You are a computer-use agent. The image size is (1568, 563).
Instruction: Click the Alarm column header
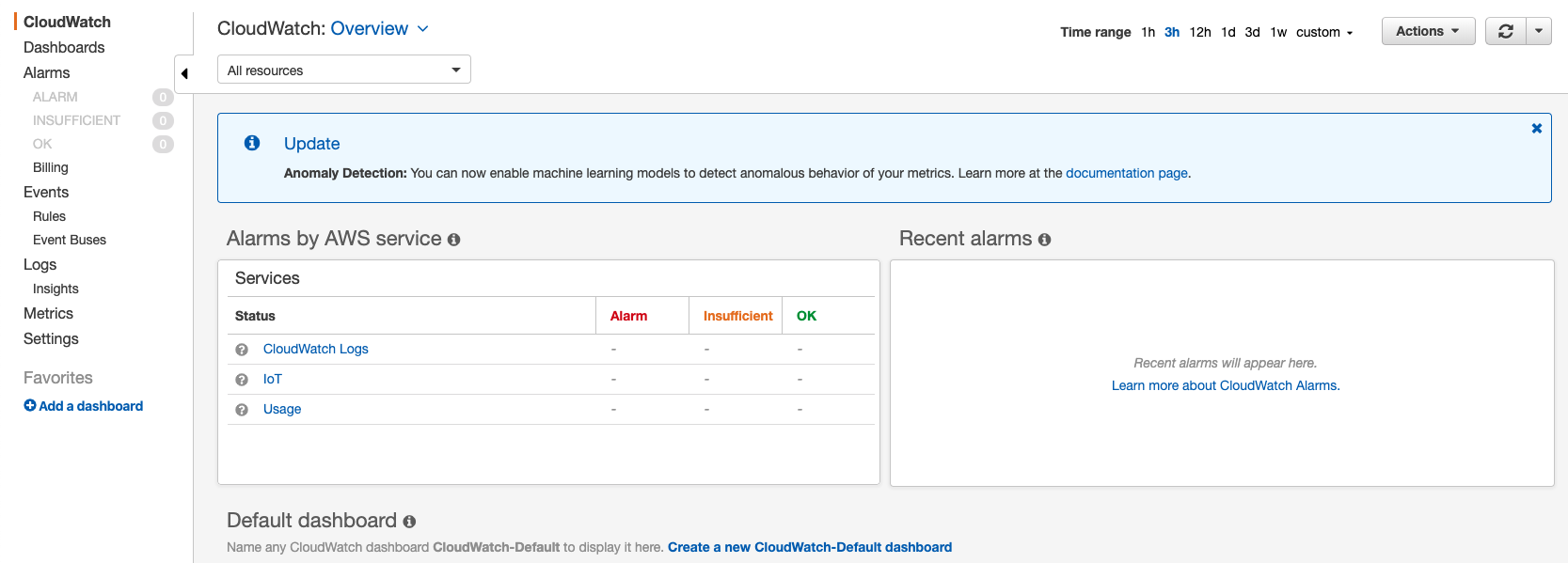(x=628, y=316)
